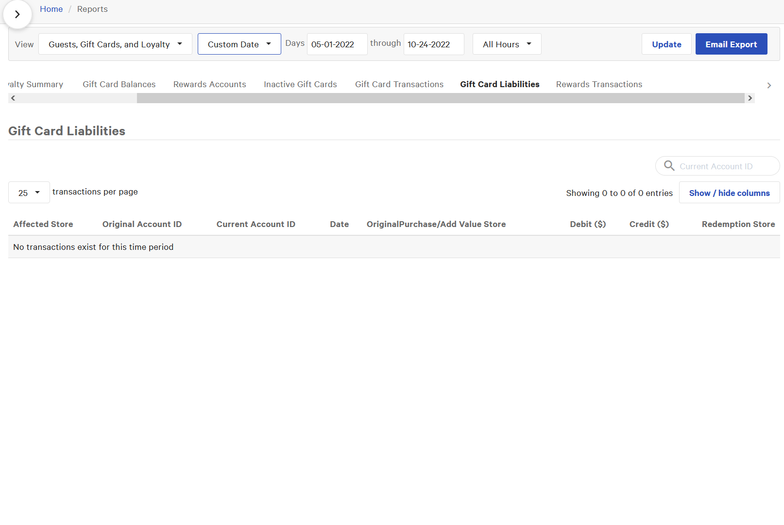This screenshot has width=784, height=525.
Task: Click the Email Export button
Action: (731, 44)
